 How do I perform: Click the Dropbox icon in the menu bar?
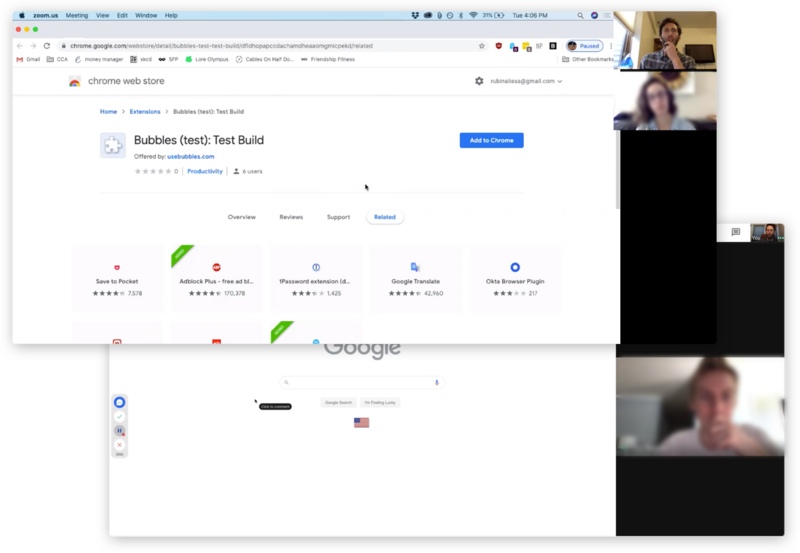[x=415, y=16]
